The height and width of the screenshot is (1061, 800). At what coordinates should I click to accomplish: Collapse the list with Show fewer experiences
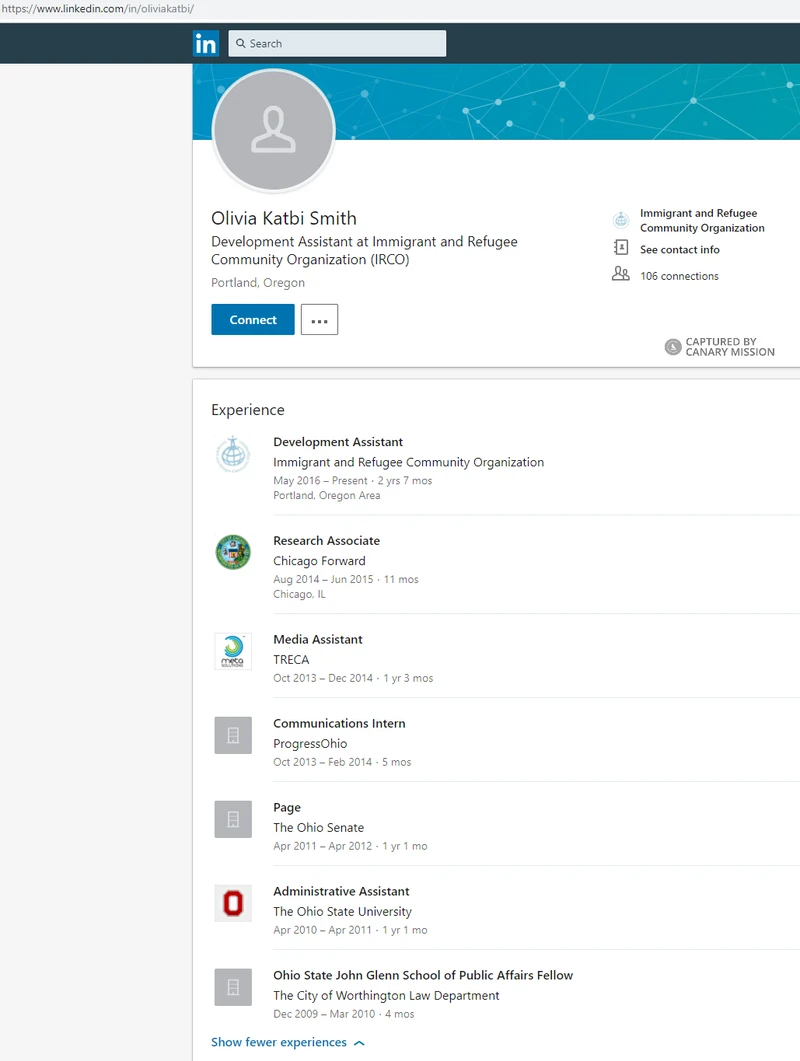pyautogui.click(x=279, y=1042)
